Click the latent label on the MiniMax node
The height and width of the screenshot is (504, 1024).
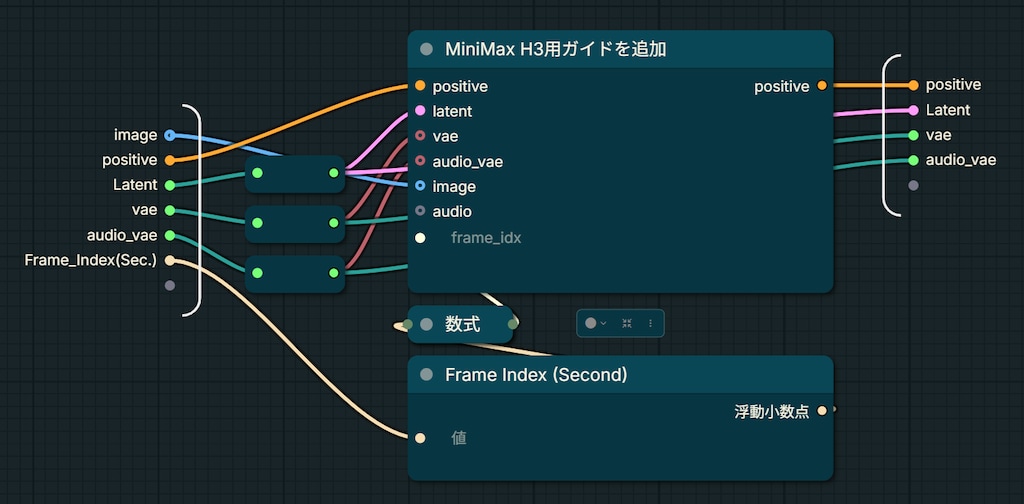(452, 111)
